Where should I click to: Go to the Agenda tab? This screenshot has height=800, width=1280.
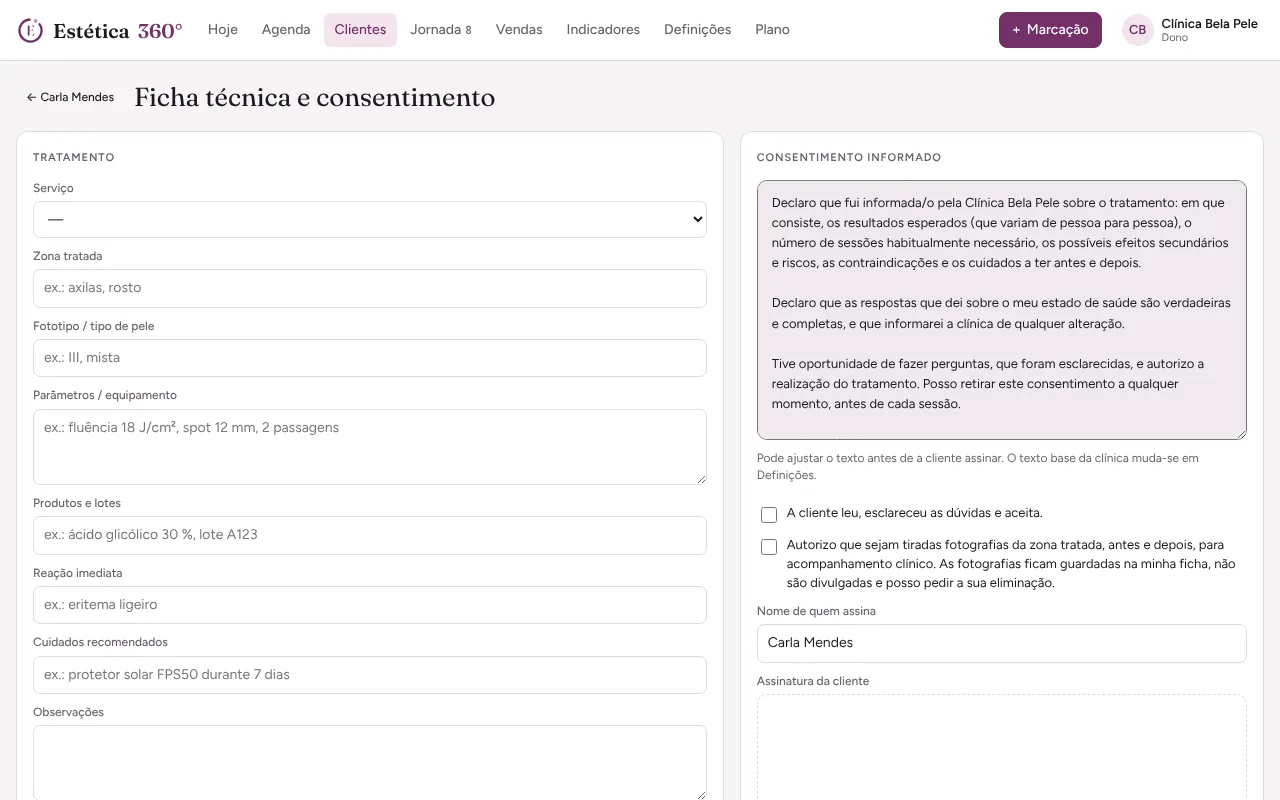pyautogui.click(x=286, y=30)
